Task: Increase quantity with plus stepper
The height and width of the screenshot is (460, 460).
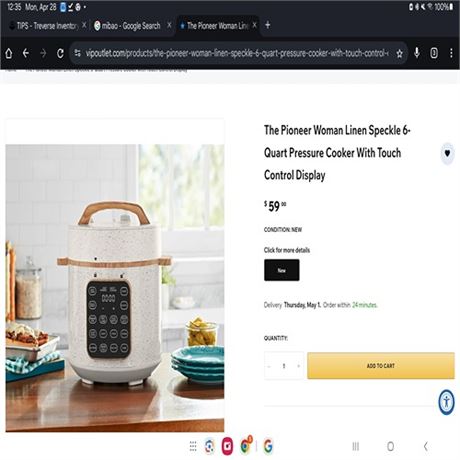Action: click(x=299, y=366)
